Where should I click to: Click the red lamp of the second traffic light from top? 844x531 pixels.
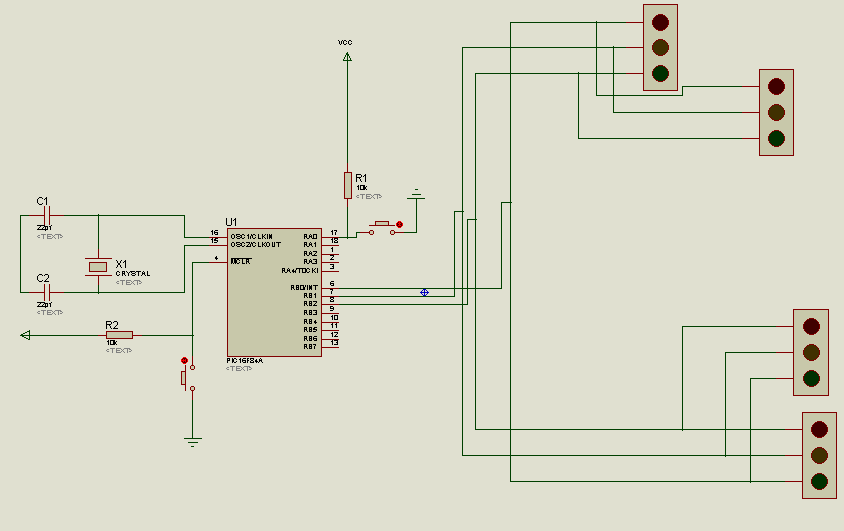pyautogui.click(x=776, y=86)
